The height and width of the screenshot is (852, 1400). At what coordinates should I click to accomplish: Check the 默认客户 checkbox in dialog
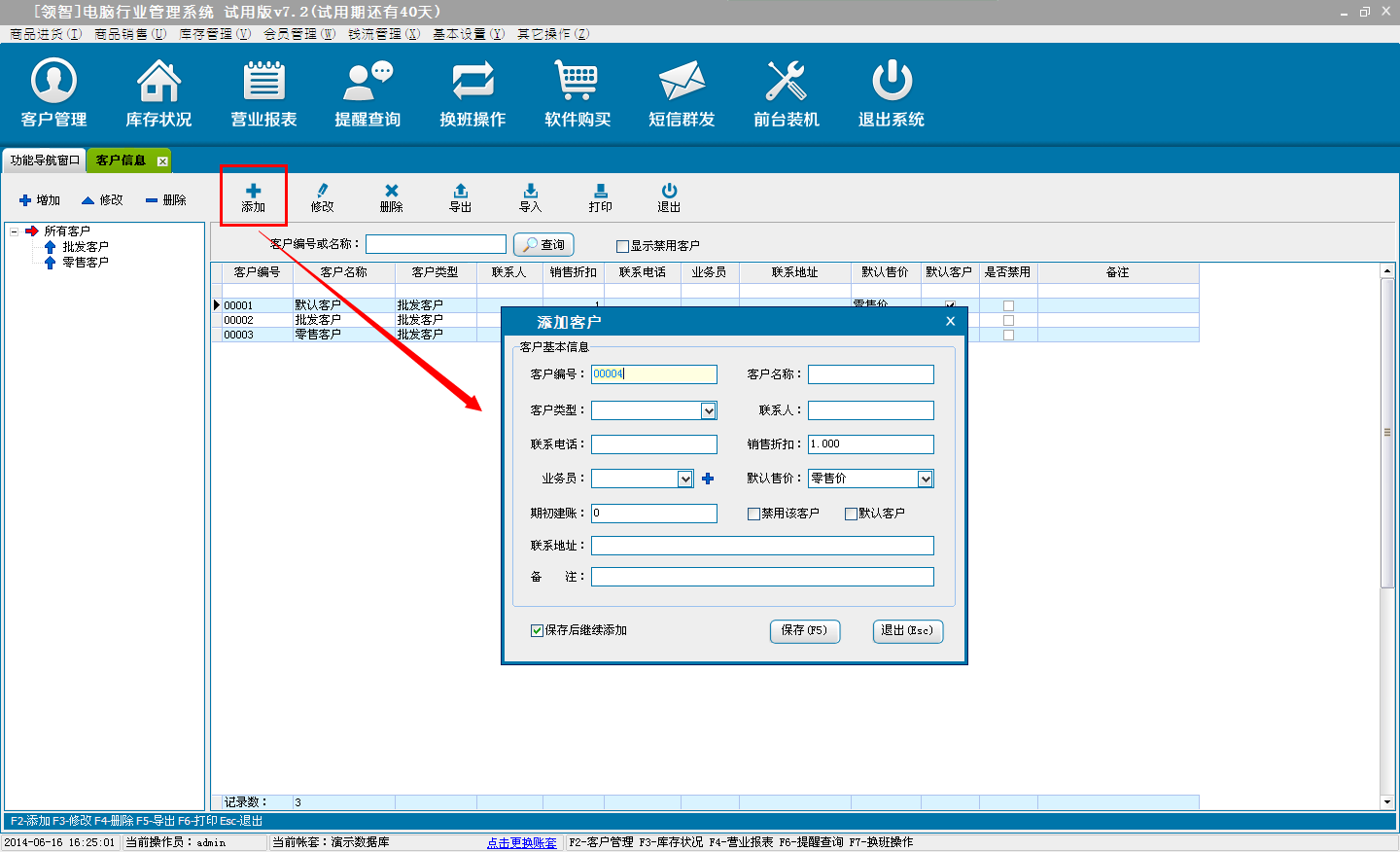click(851, 514)
